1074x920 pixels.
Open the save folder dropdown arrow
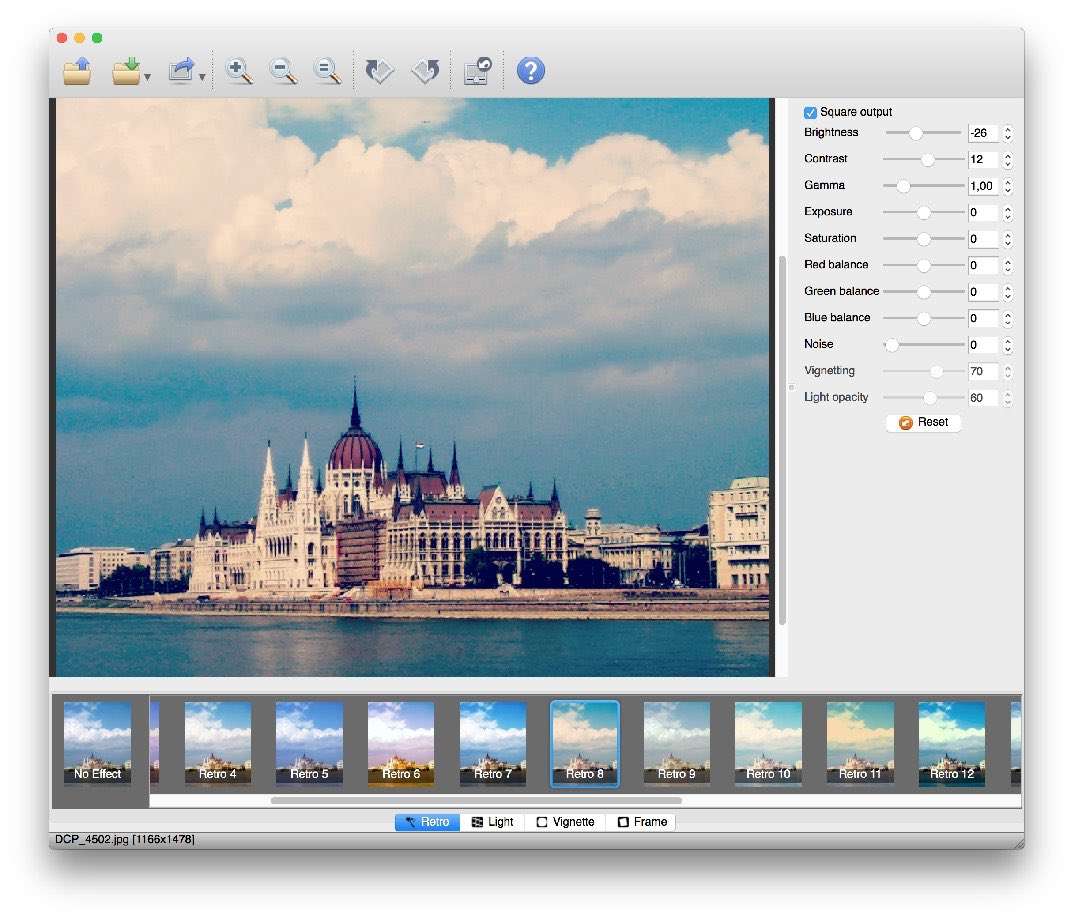click(x=148, y=77)
